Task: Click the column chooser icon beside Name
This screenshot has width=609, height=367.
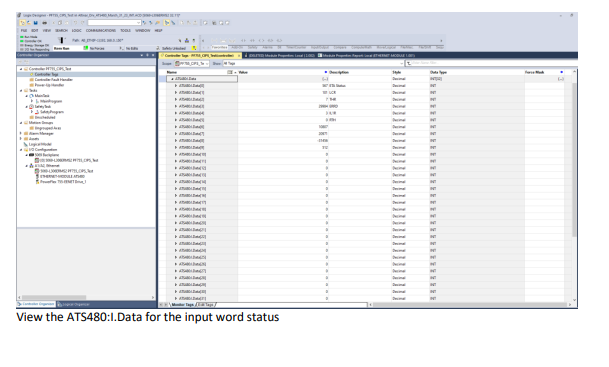Action: [230, 72]
